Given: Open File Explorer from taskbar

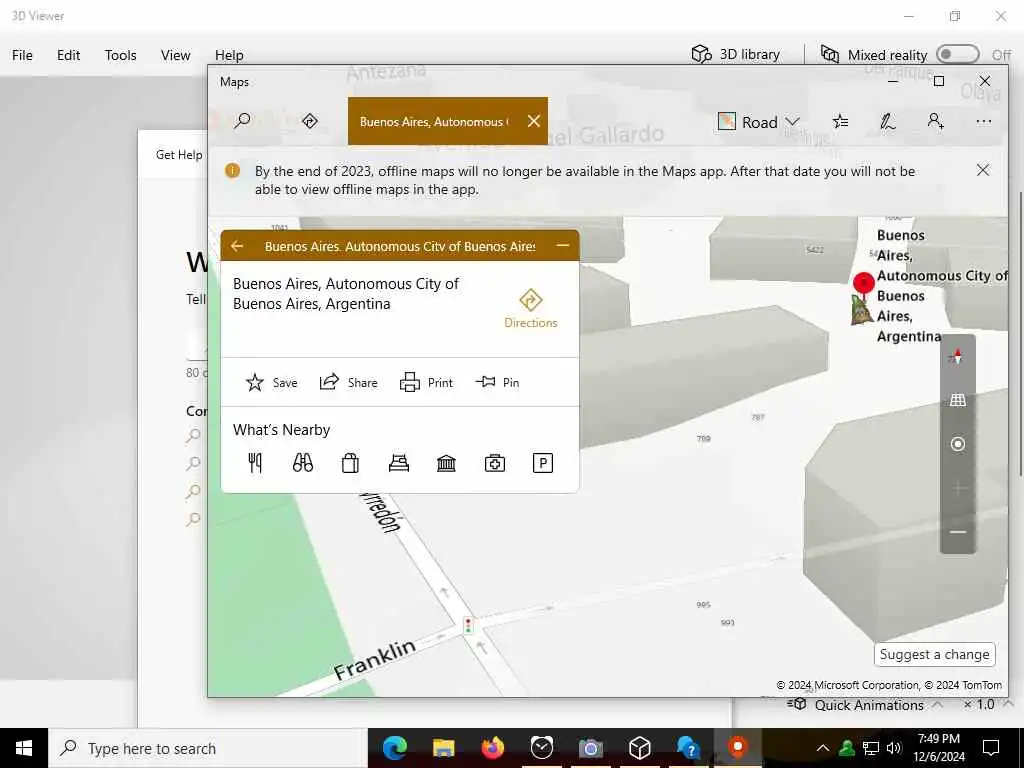Looking at the screenshot, I should pyautogui.click(x=444, y=748).
